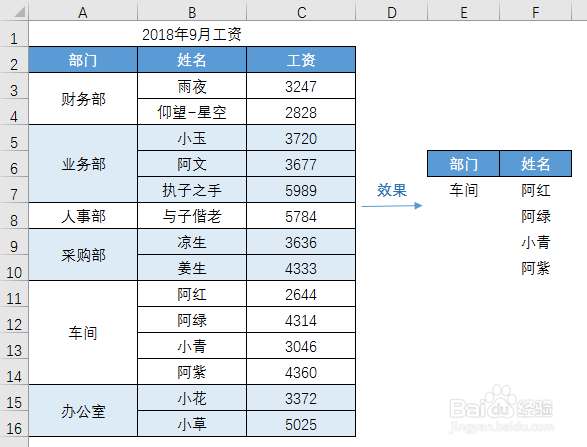Select row 5 header

(14, 138)
